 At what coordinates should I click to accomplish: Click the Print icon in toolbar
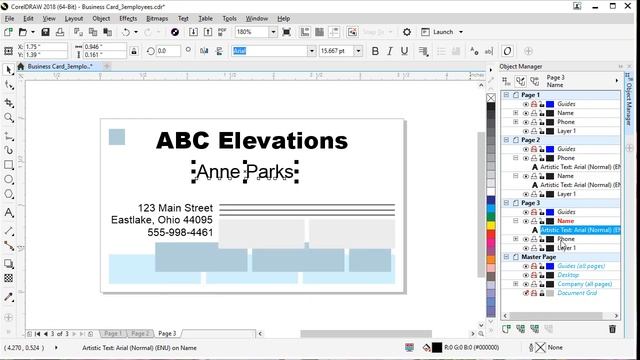click(60, 32)
